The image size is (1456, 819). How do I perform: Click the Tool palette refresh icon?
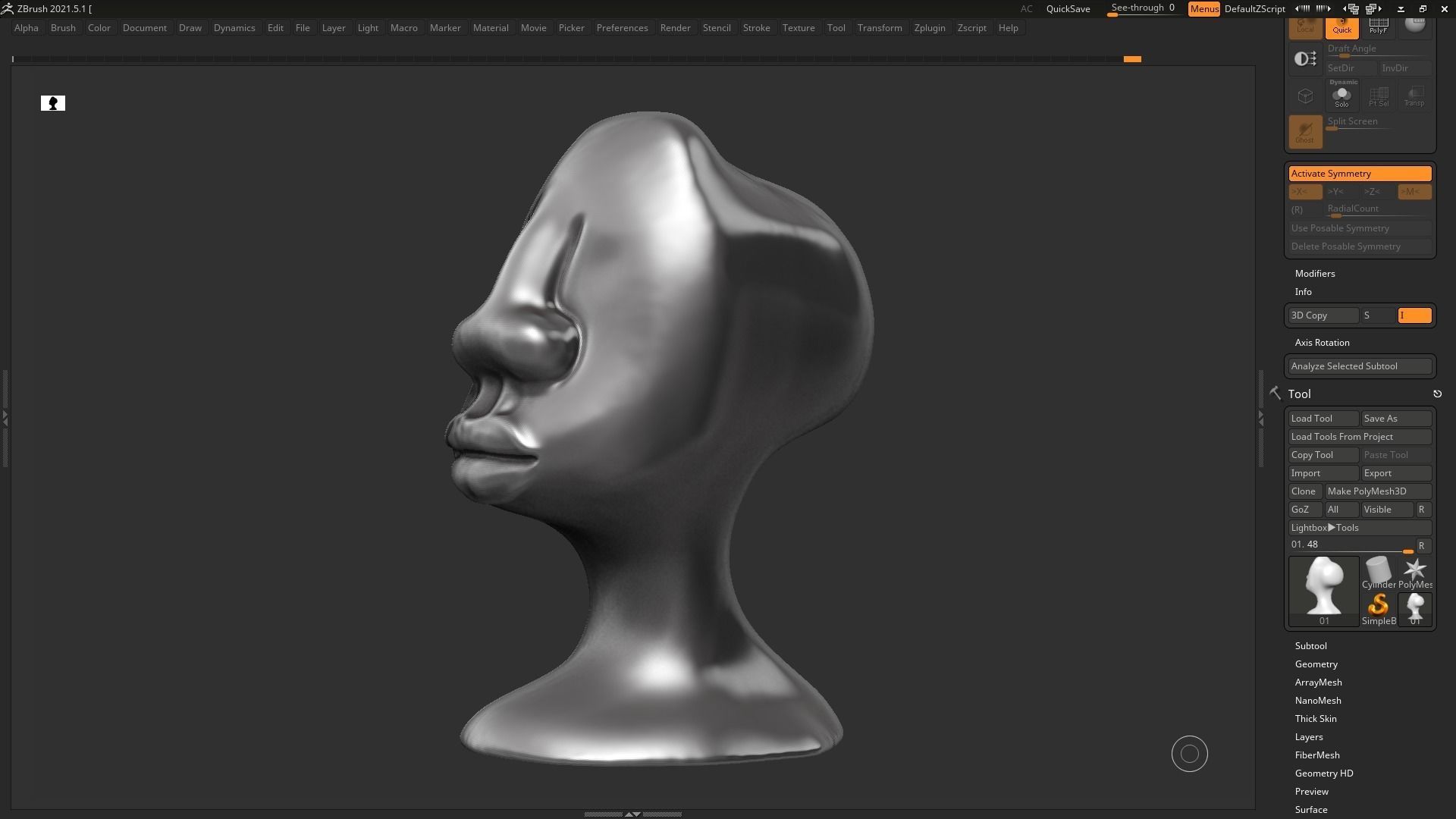(1437, 394)
